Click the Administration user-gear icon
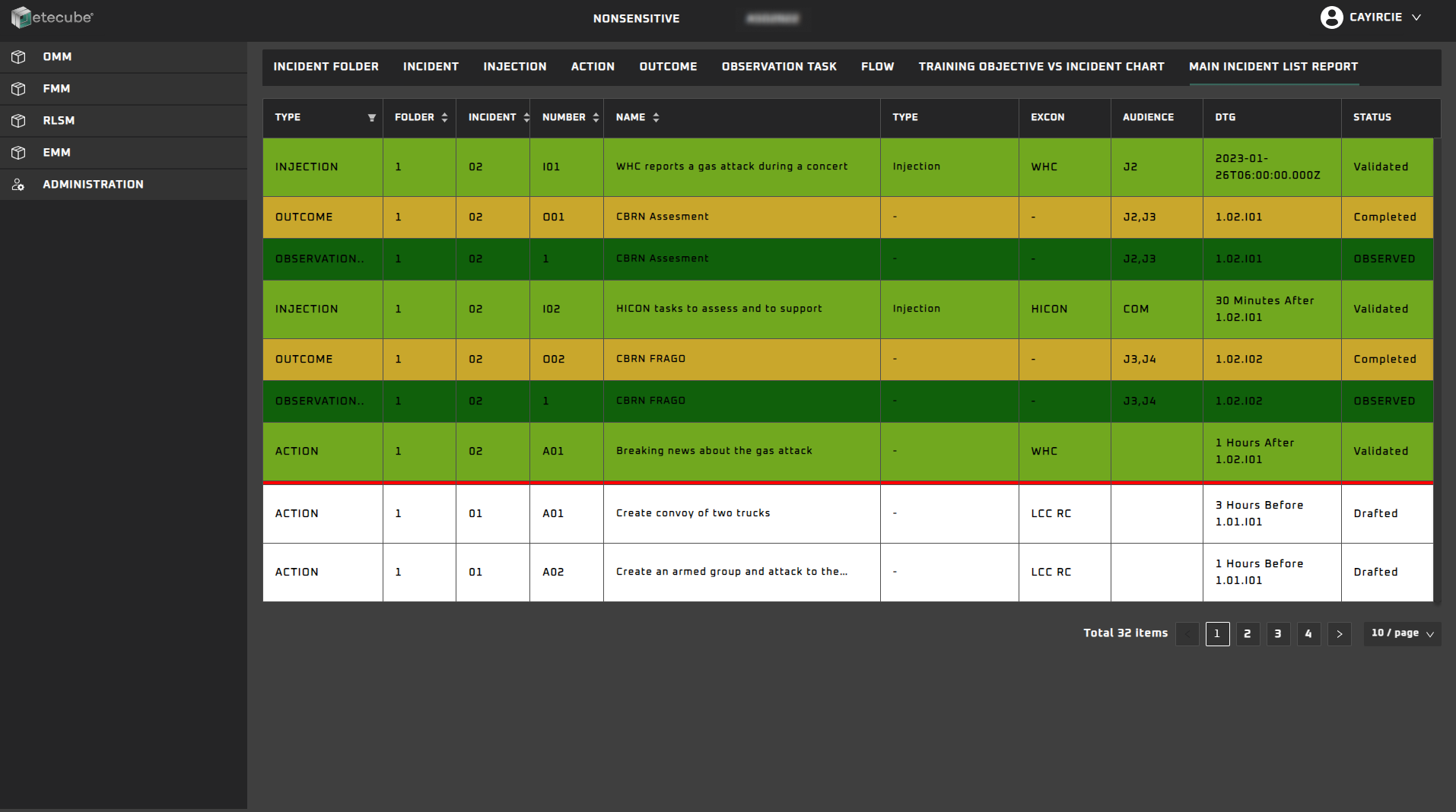The image size is (1456, 812). pyautogui.click(x=18, y=185)
